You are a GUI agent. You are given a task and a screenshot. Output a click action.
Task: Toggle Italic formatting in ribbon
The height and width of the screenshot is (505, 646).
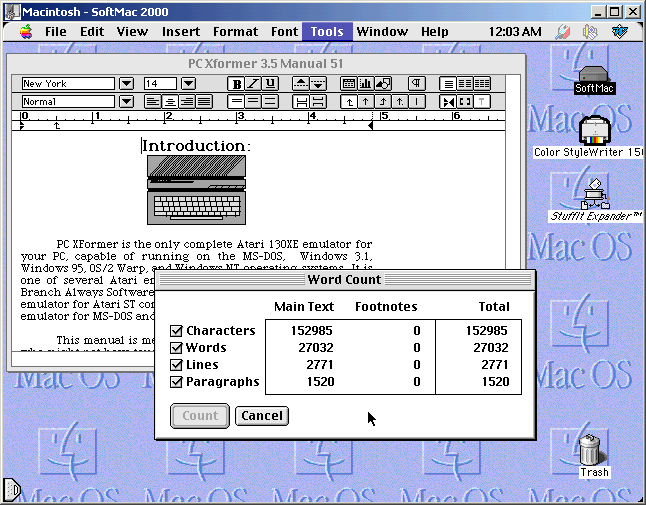[253, 84]
